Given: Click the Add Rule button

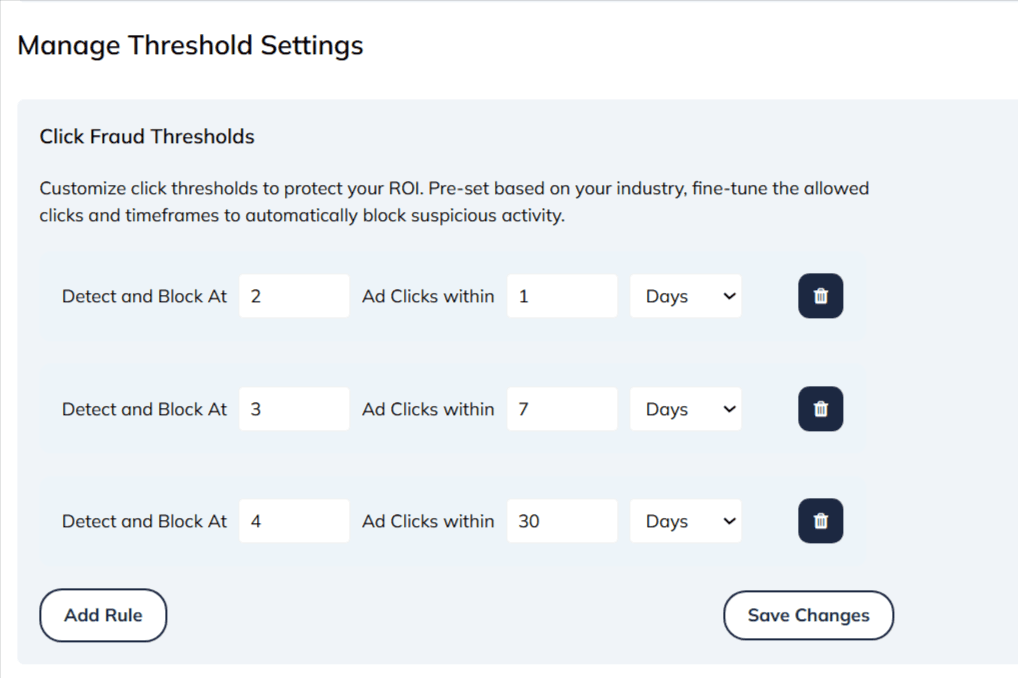Looking at the screenshot, I should click(x=103, y=615).
